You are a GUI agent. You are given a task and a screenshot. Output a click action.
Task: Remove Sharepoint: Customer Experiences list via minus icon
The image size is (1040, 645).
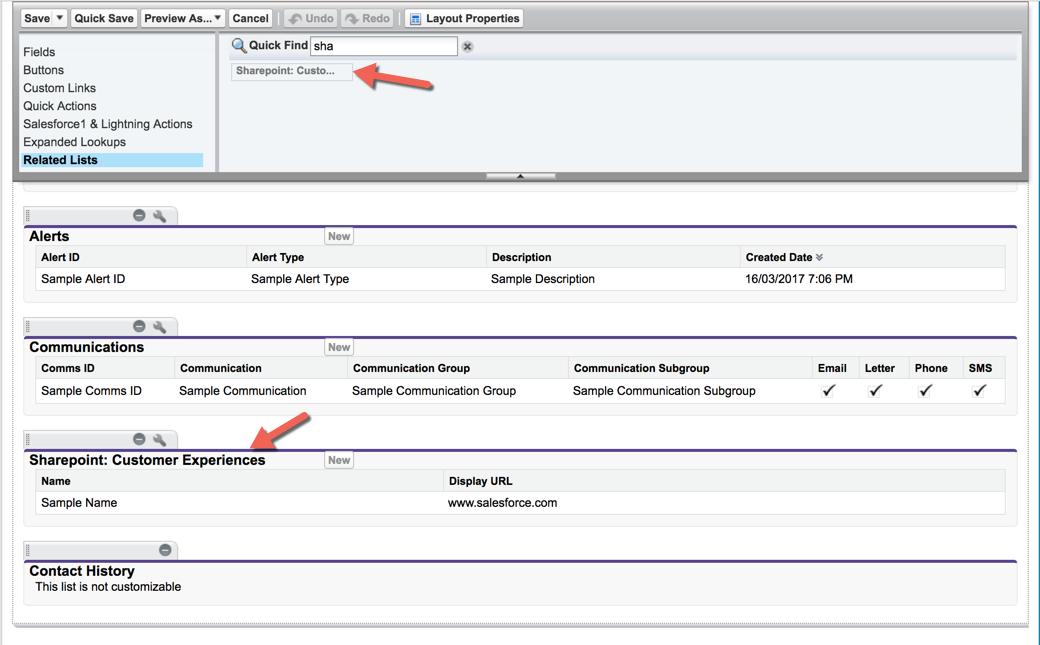(x=139, y=440)
